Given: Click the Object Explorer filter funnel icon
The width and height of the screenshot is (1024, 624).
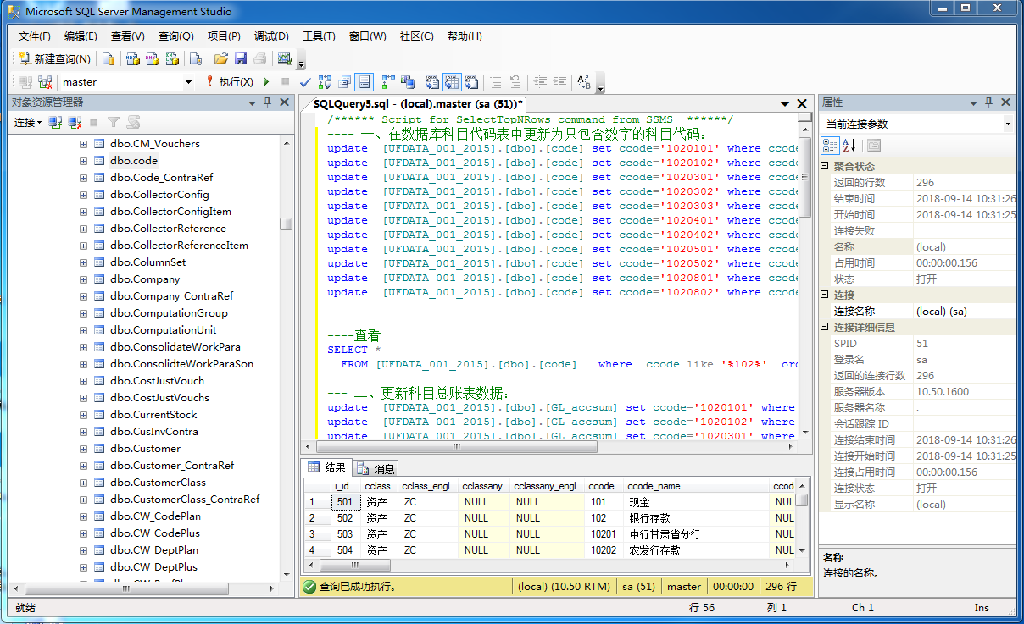Looking at the screenshot, I should point(114,123).
